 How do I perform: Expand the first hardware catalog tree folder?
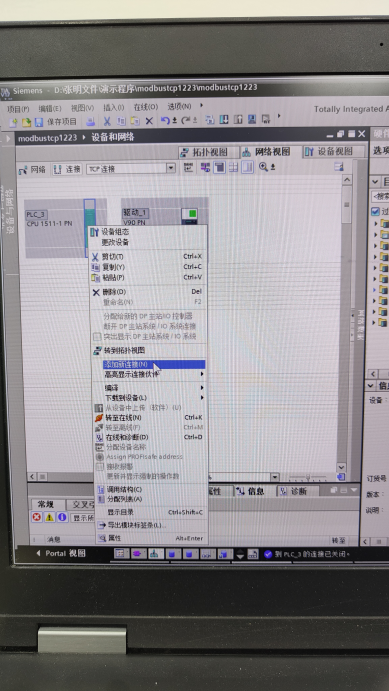coord(375,224)
